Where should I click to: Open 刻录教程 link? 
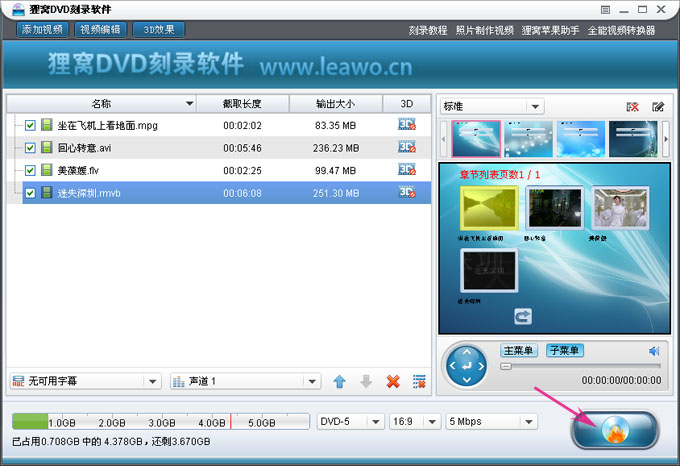pos(428,30)
